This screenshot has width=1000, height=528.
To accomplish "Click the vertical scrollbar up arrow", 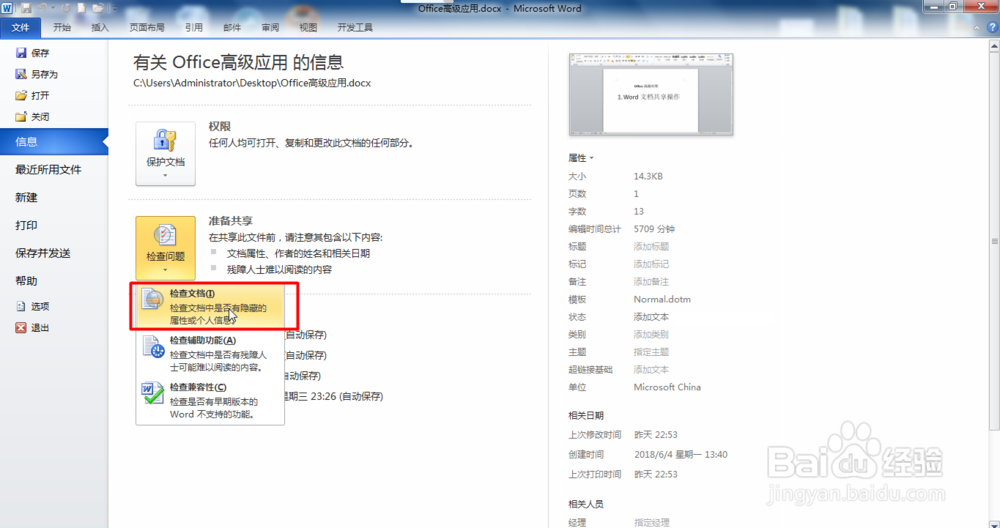I will click(994, 46).
